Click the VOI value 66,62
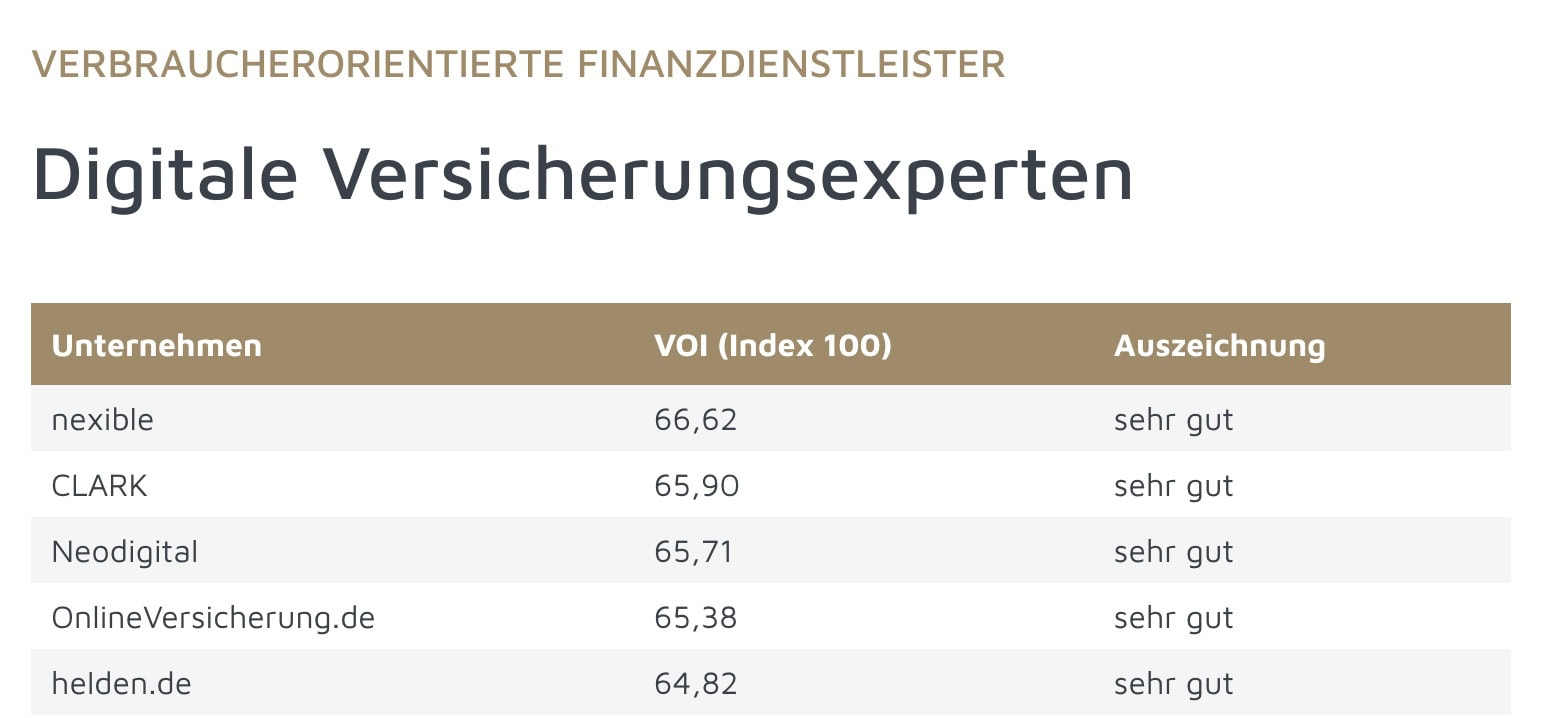Image resolution: width=1544 pixels, height=718 pixels. [695, 419]
